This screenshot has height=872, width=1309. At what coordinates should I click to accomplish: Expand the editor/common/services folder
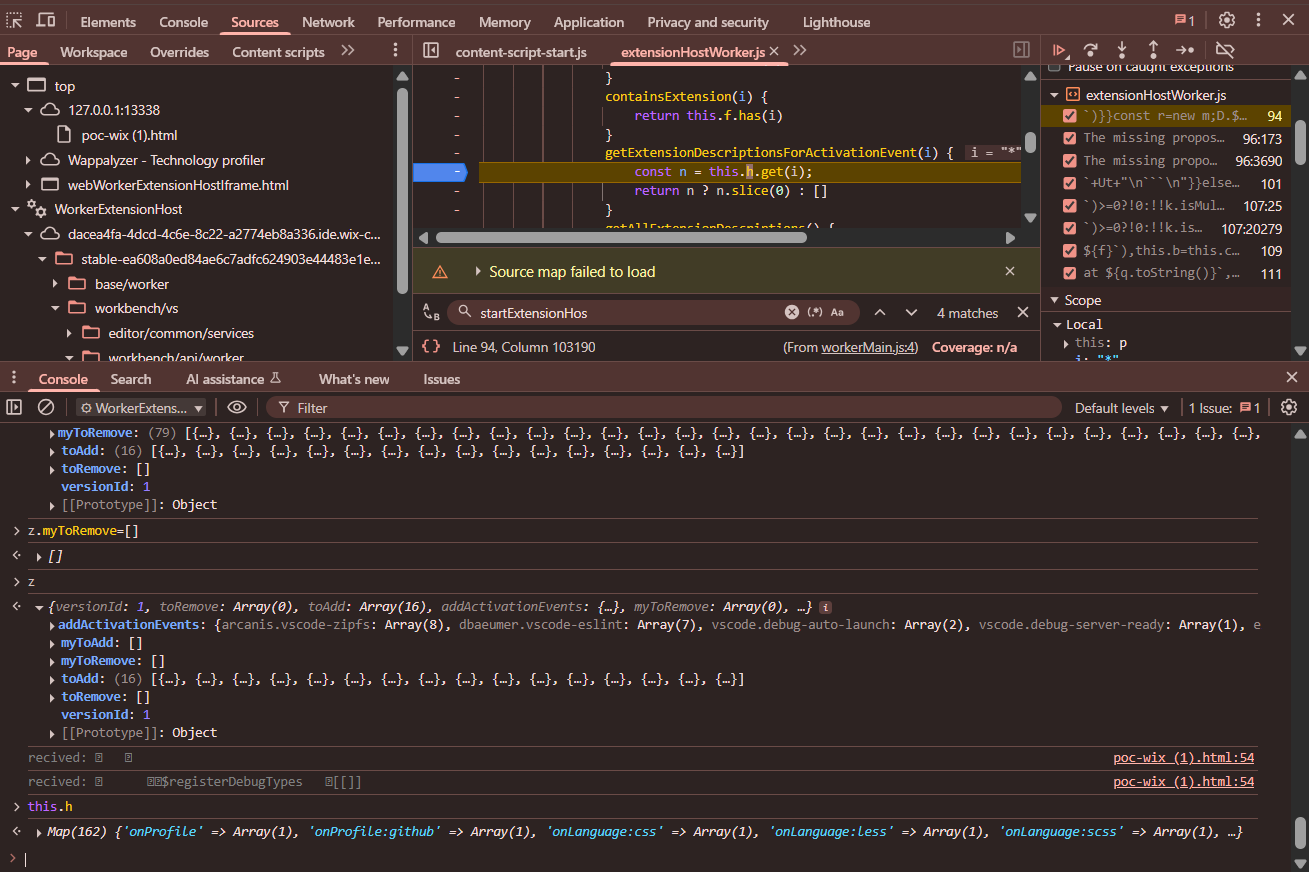(x=70, y=333)
